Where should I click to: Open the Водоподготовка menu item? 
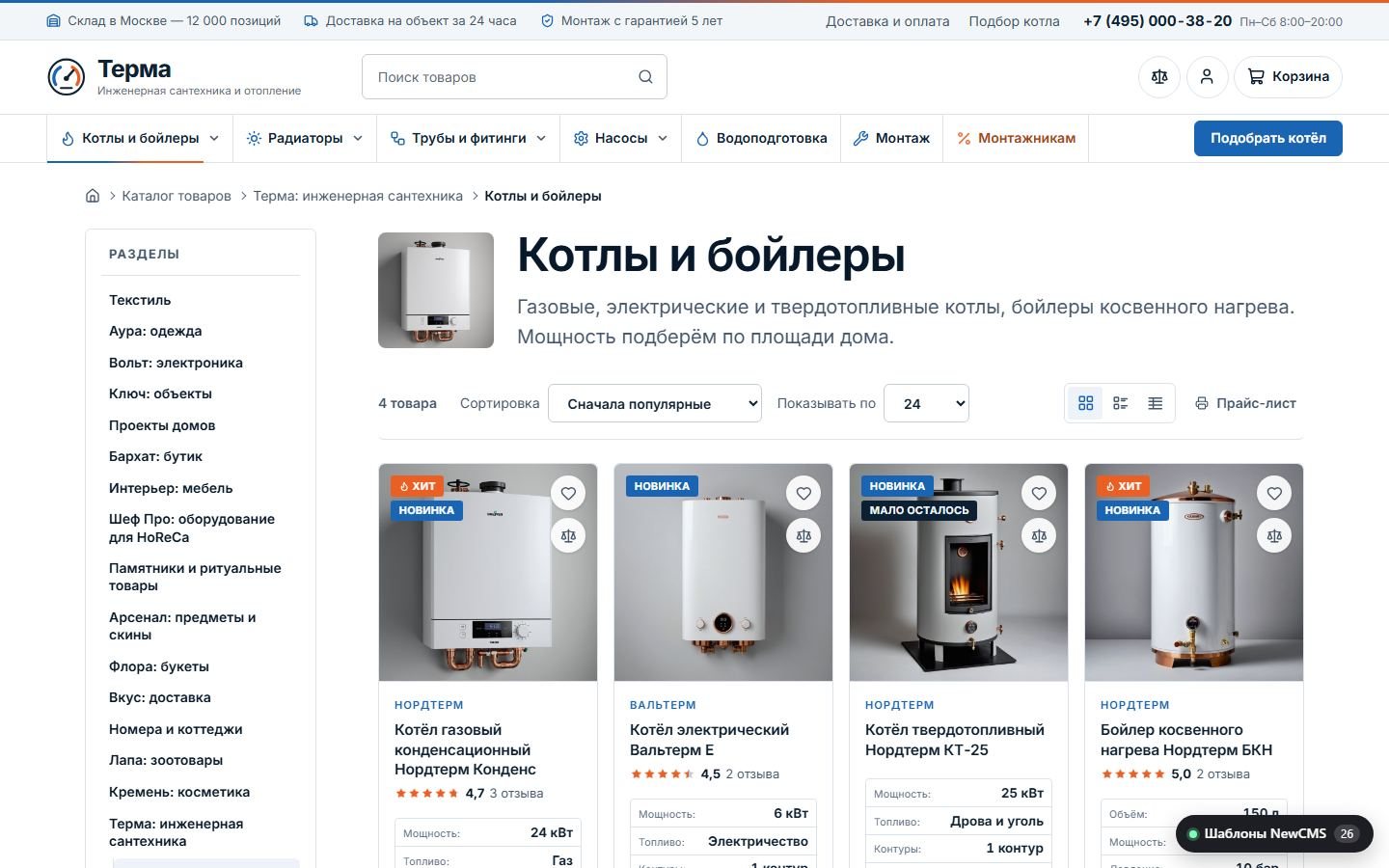(761, 139)
